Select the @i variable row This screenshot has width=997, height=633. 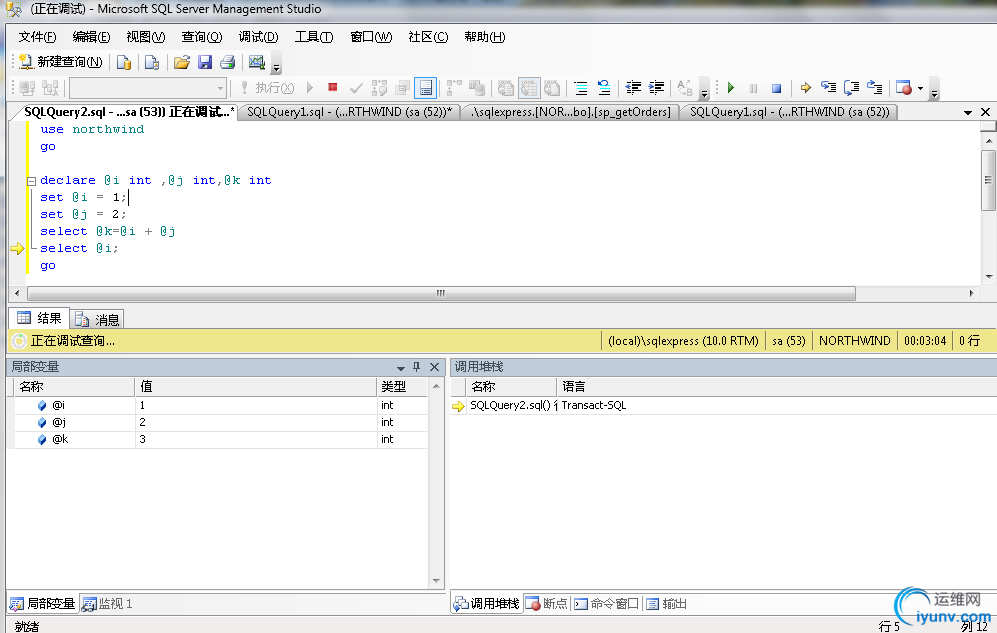[x=221, y=405]
